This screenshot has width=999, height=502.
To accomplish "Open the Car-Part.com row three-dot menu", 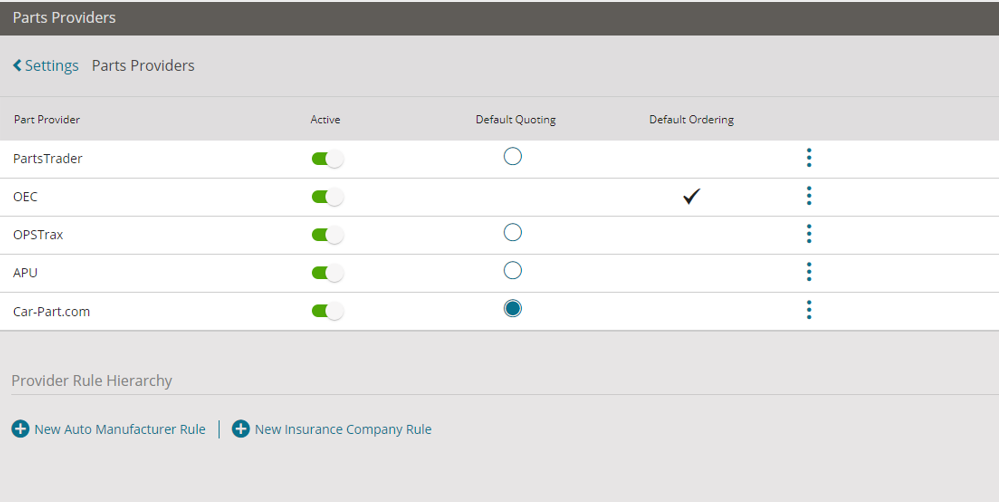I will (x=809, y=310).
